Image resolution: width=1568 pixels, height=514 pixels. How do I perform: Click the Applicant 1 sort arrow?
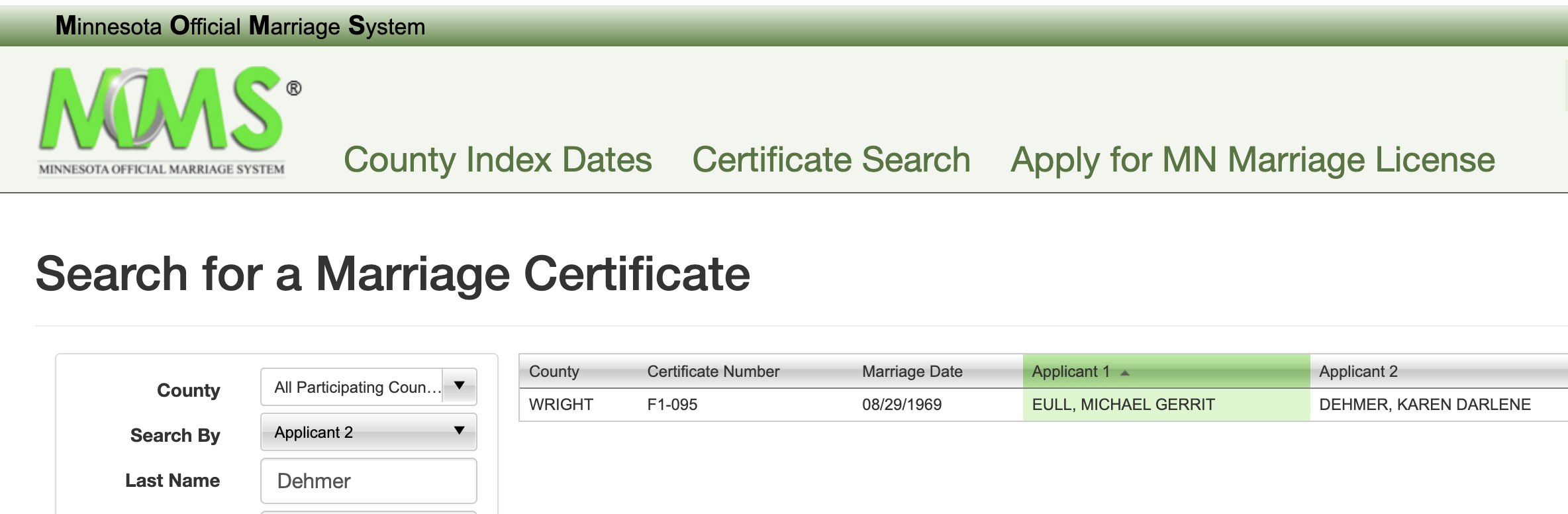[1124, 373]
